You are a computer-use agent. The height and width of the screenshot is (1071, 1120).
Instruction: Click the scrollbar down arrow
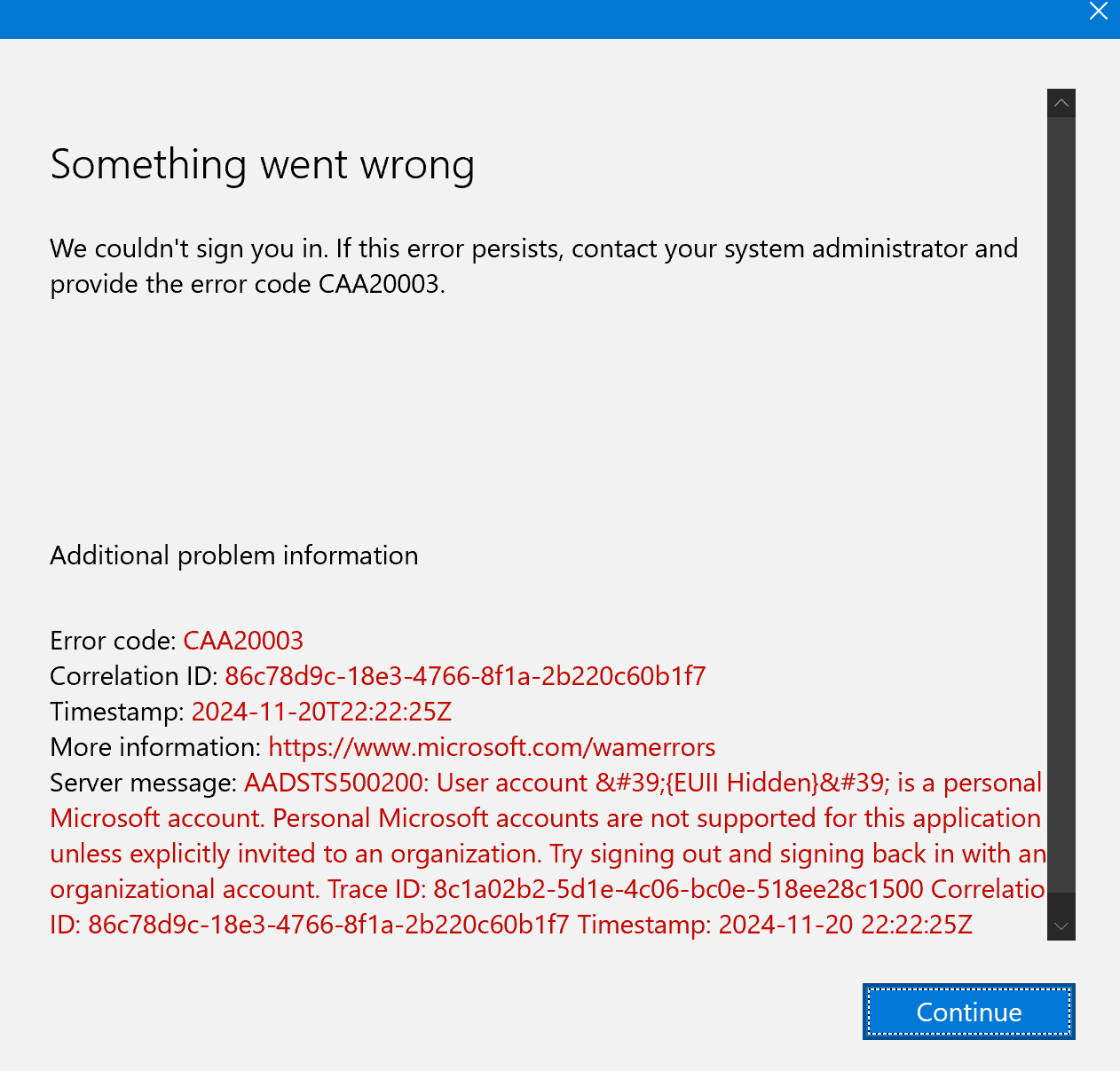tap(1061, 926)
